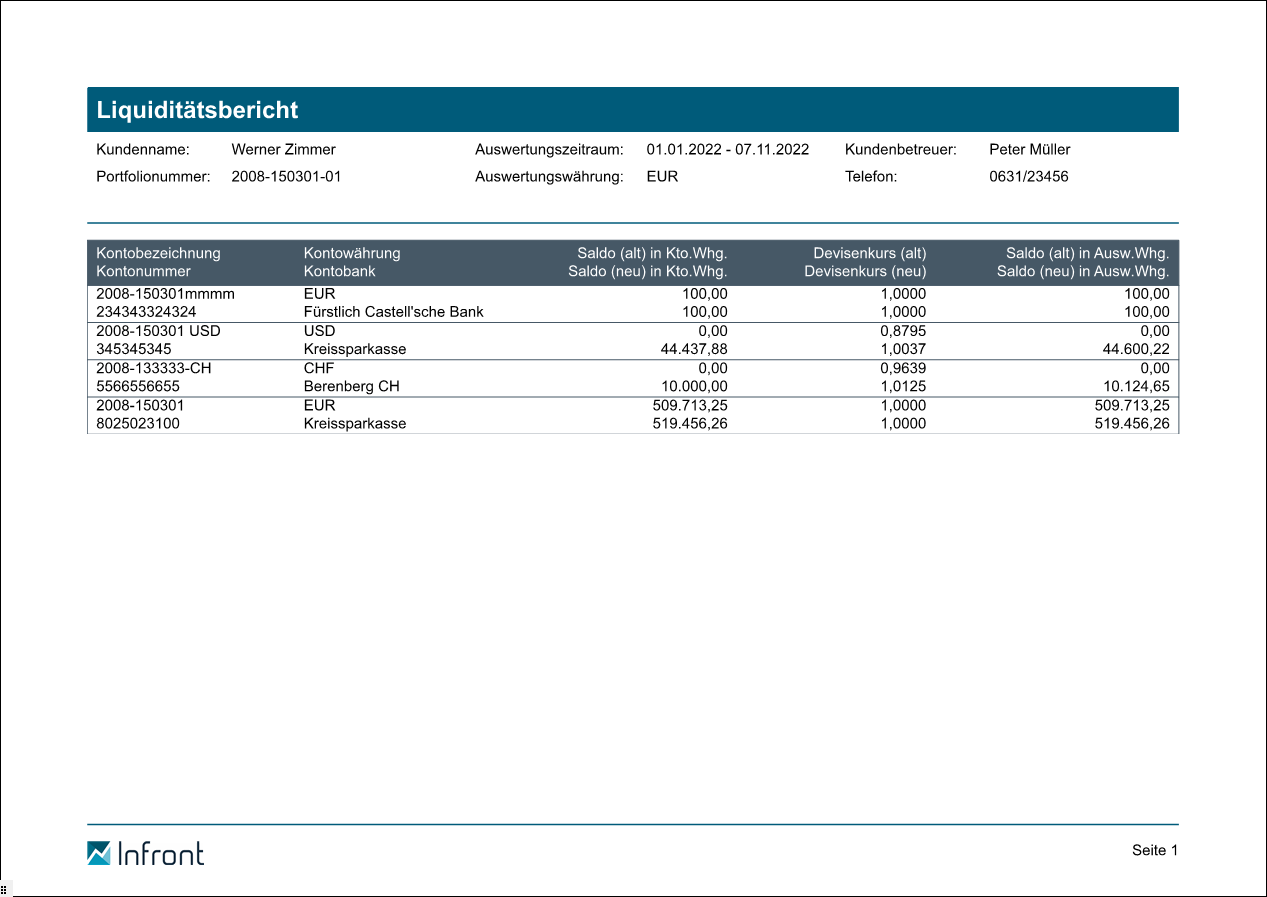The image size is (1267, 897).
Task: Click account number 8025023100
Action: point(138,423)
